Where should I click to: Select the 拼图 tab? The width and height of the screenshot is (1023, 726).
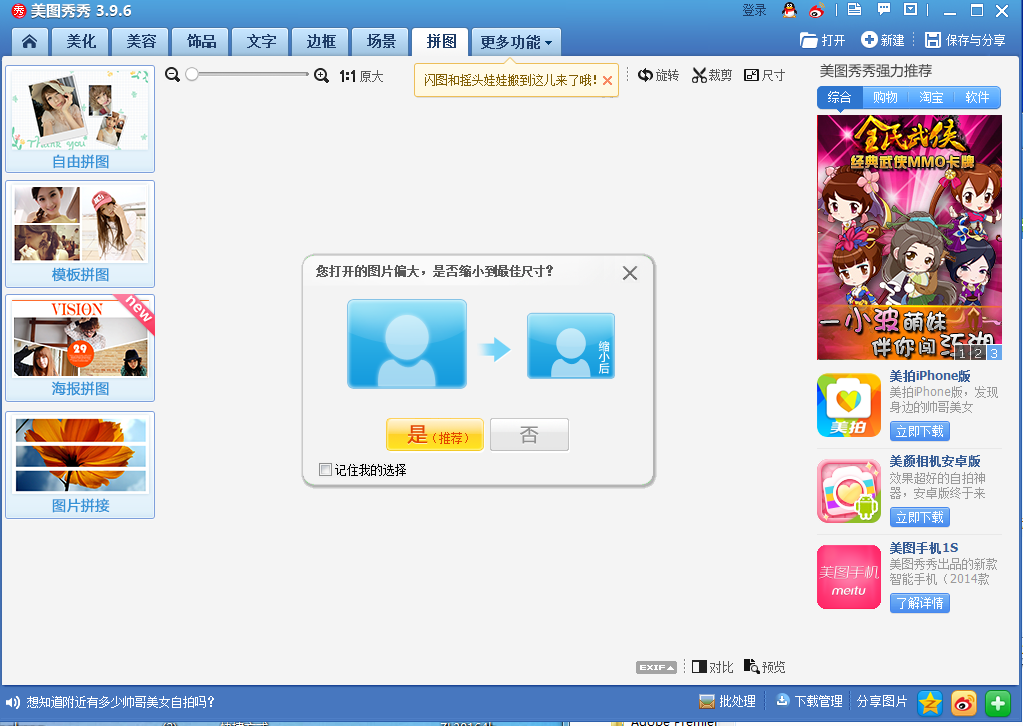pos(441,42)
